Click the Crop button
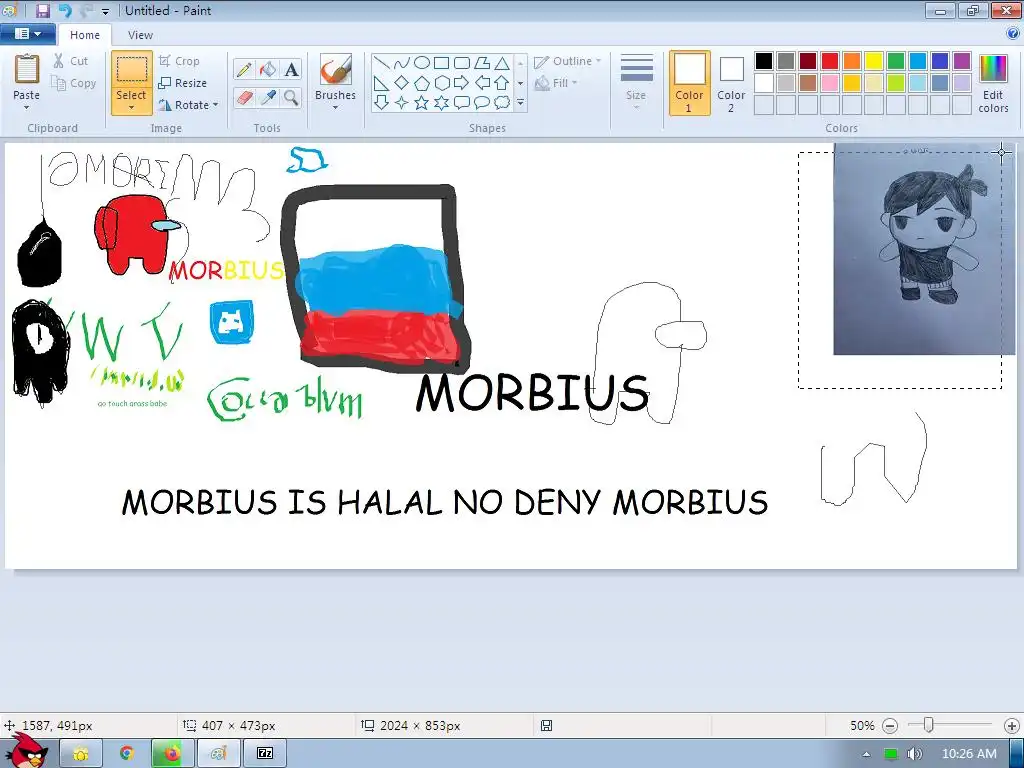The height and width of the screenshot is (768, 1024). pos(179,61)
